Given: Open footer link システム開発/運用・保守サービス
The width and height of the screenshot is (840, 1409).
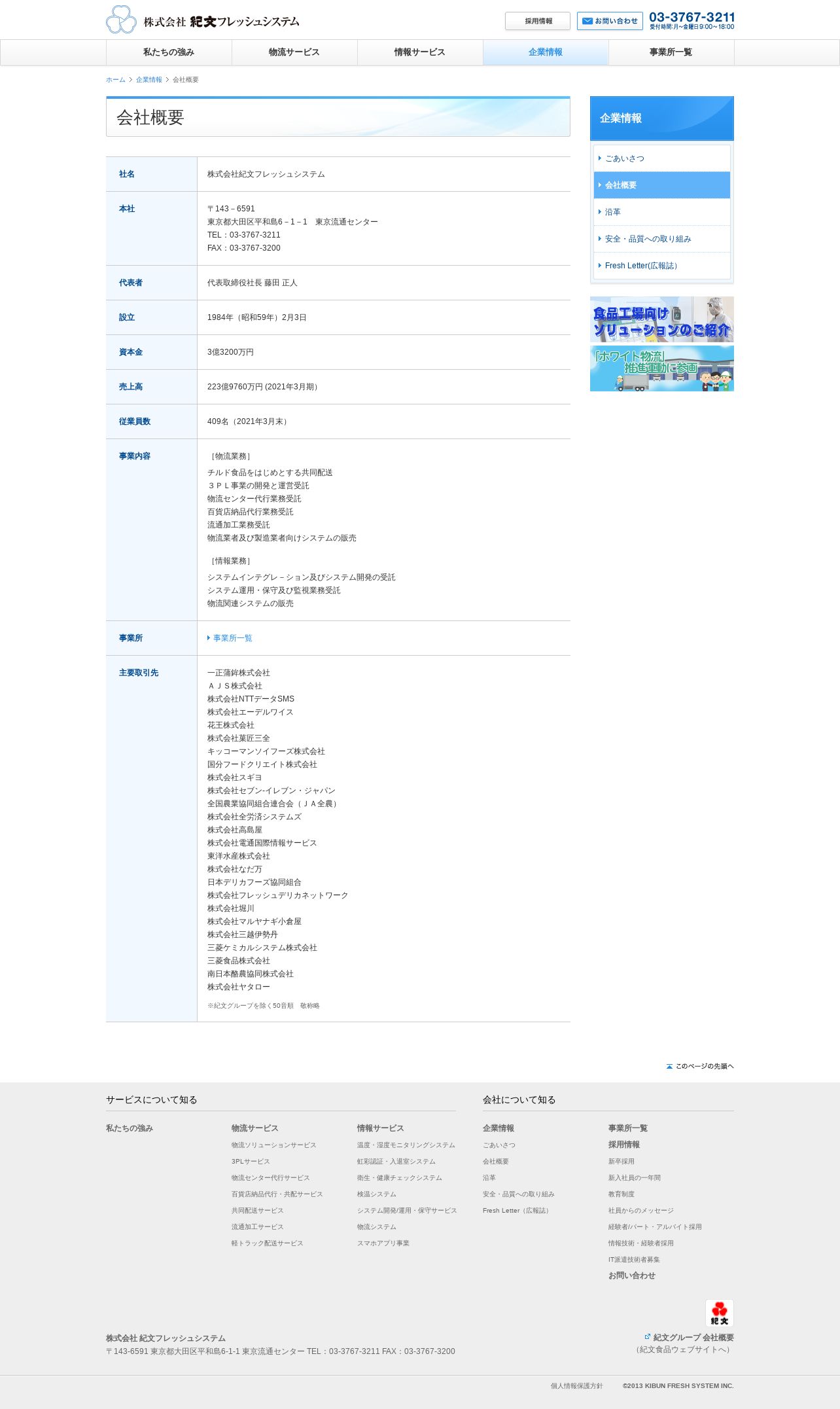Looking at the screenshot, I should [407, 1211].
